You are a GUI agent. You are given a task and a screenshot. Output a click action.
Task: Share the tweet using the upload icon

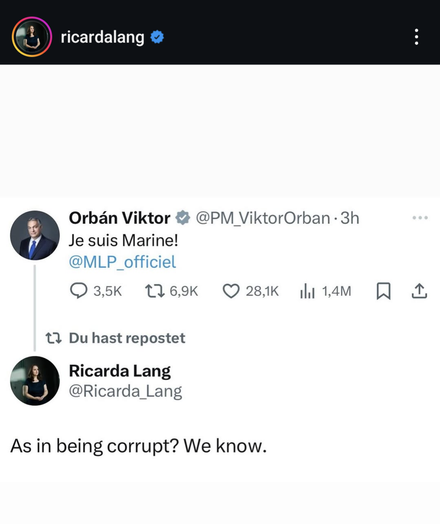(419, 290)
